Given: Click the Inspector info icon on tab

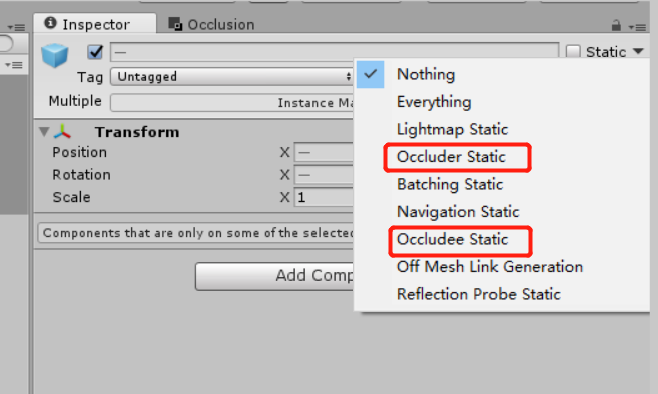Looking at the screenshot, I should [x=50, y=23].
